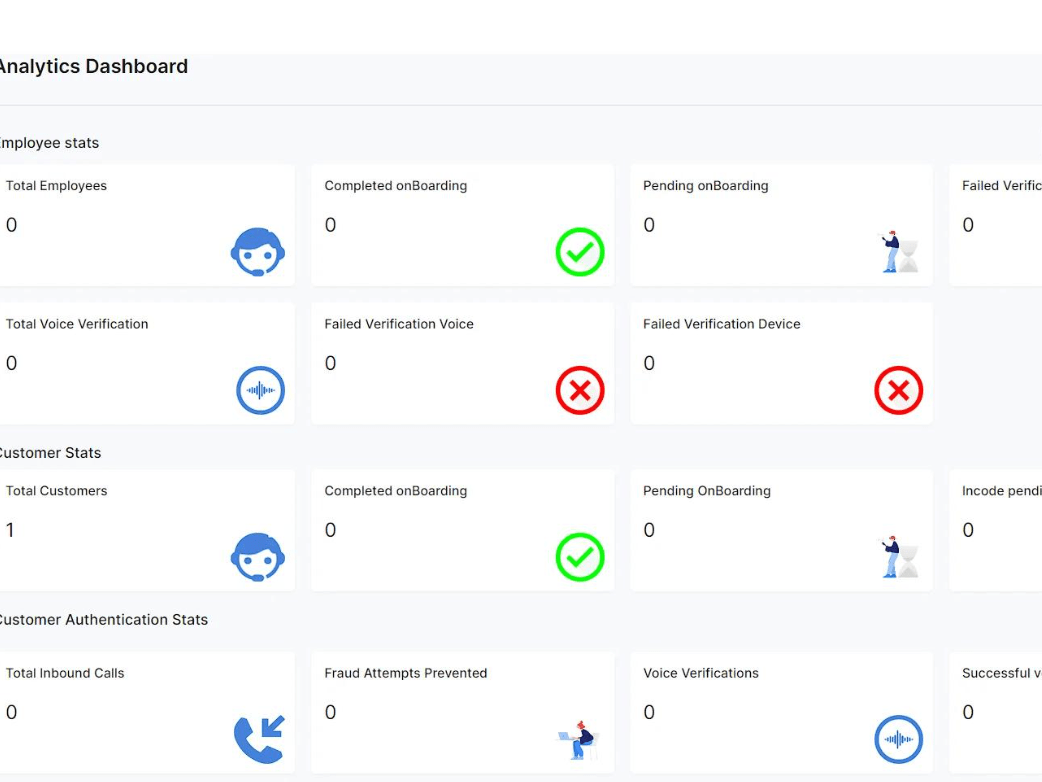Click the hourglass figure in Employee Pending onBoarding
Screen dimensions: 1042x782
point(899,252)
